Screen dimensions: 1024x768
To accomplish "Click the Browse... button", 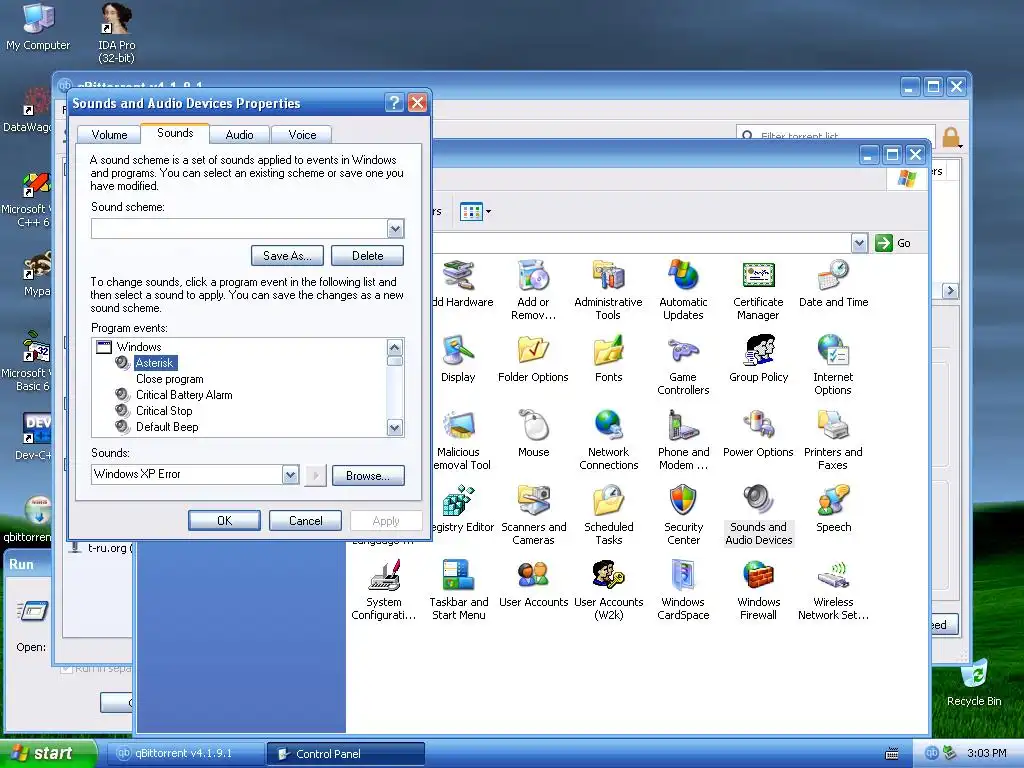I will 368,475.
